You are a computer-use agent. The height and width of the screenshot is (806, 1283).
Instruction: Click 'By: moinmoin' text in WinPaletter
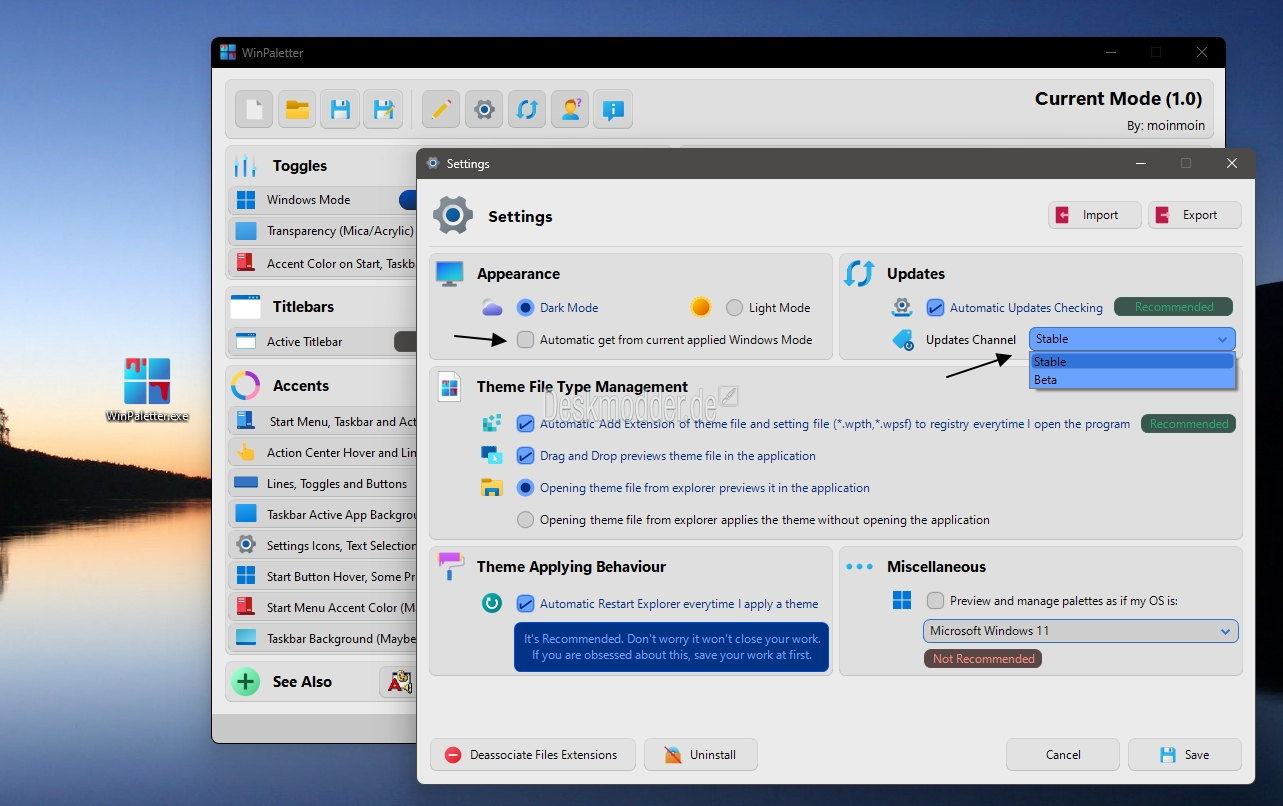(1165, 126)
